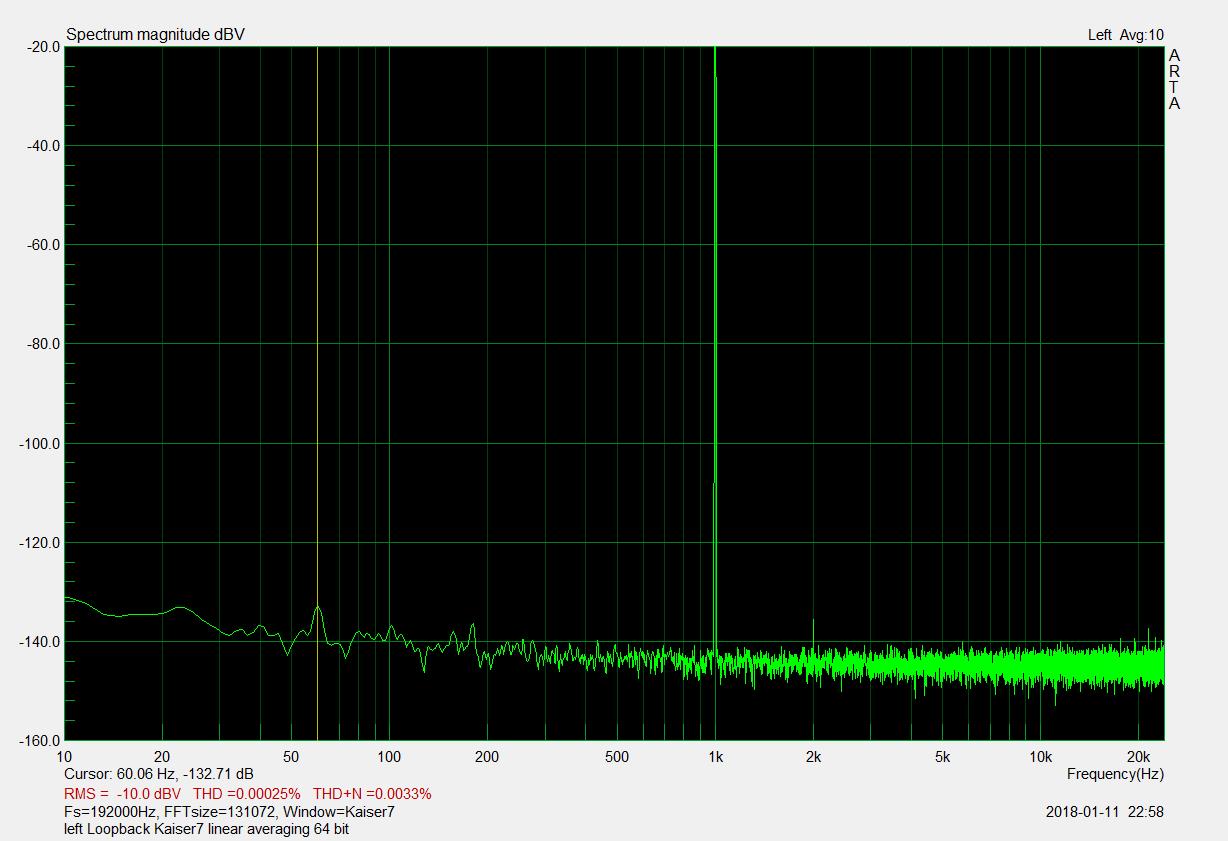Click the '20' frequency axis label

point(162,757)
